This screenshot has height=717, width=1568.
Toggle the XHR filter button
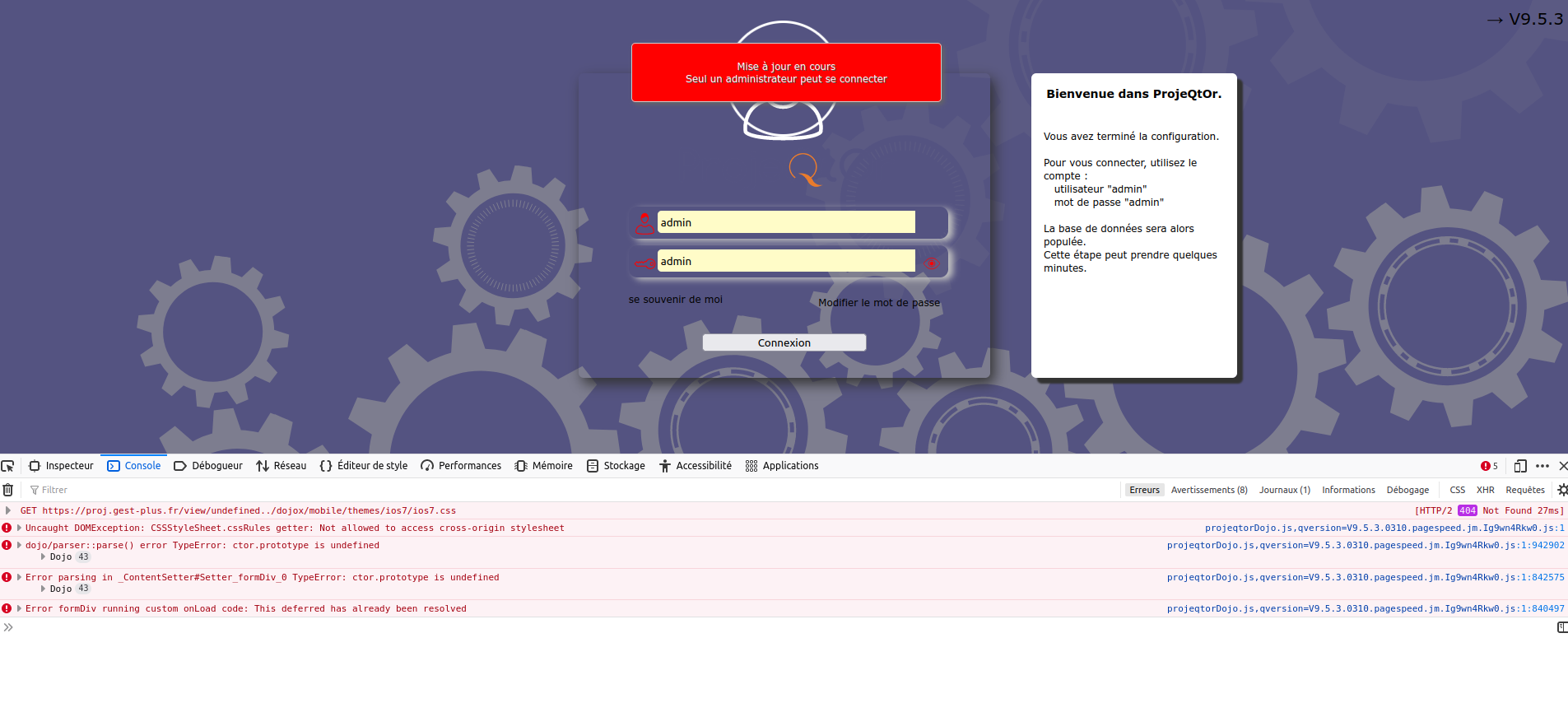[1485, 490]
